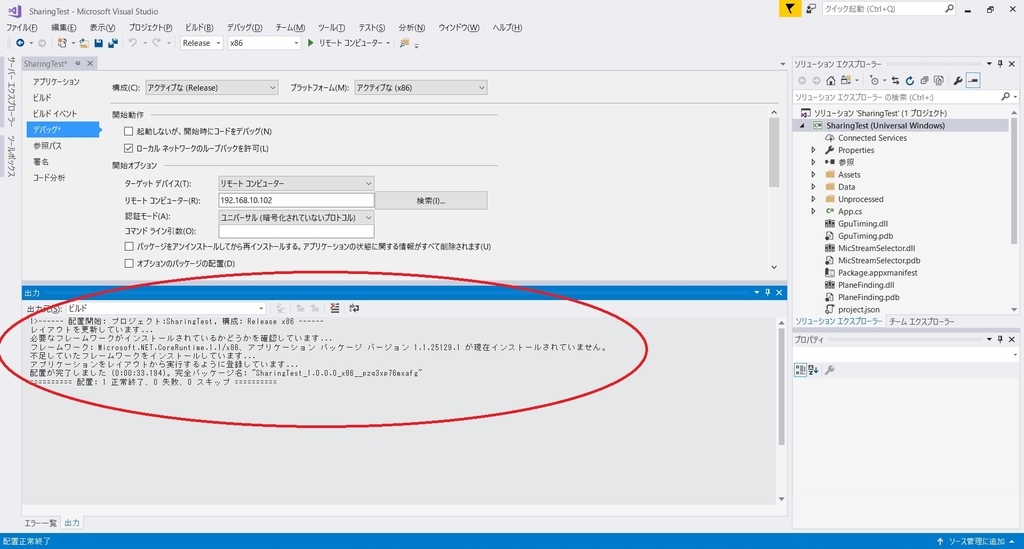Screen dimensions: 1024x549
Task: Click the Open File folder icon
Action: (84, 43)
